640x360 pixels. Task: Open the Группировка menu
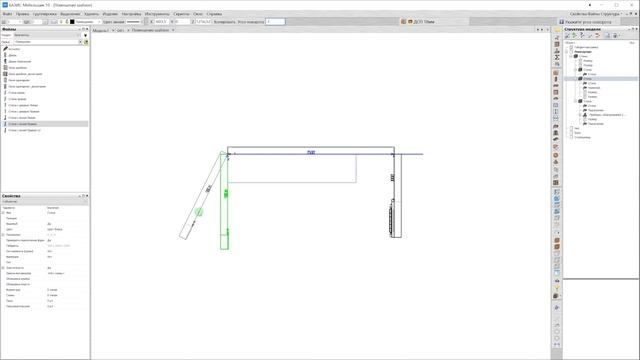pos(45,14)
